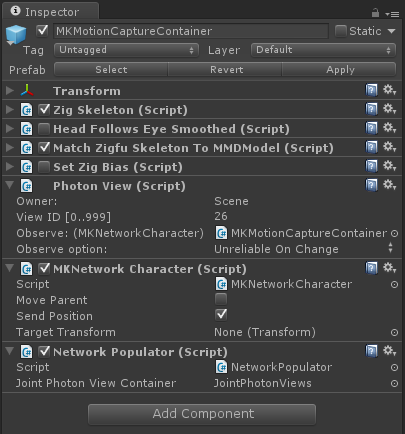Viewport: 405px width, 434px height.
Task: Expand the Transform component foldout
Action: pos(10,90)
